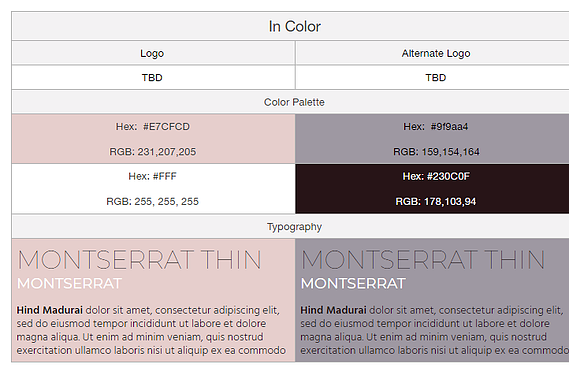Click the white MONTSERRAT subheading on pink
This screenshot has width=569, height=379.
[69, 284]
